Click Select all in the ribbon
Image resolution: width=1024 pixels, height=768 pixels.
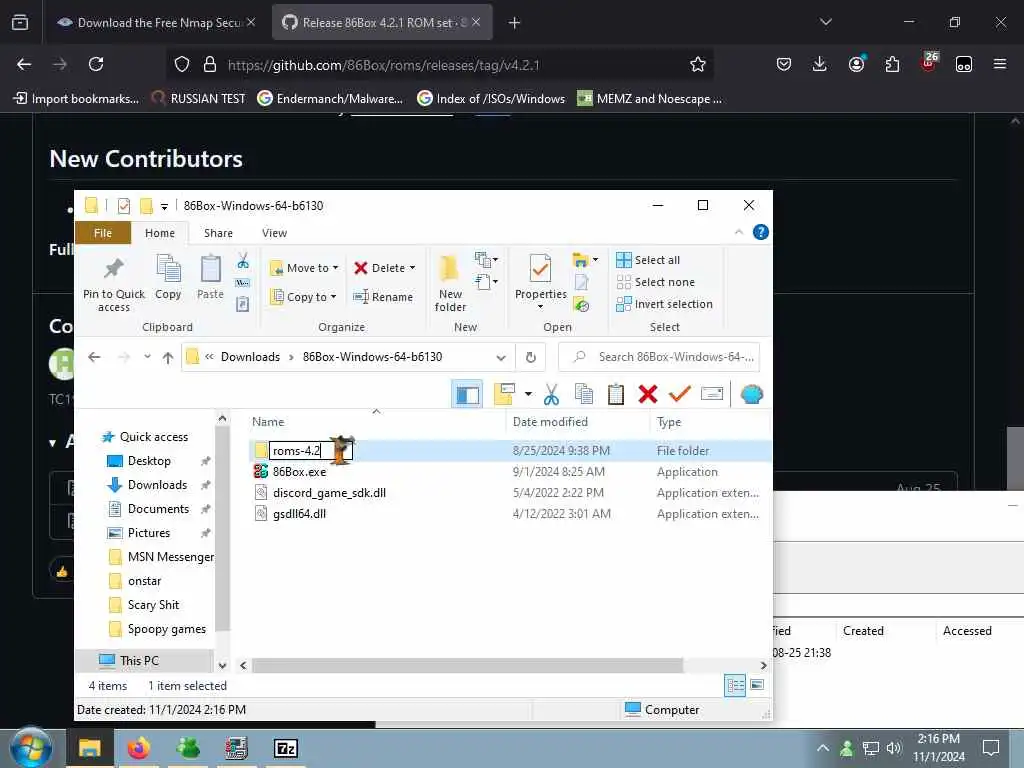[648, 260]
